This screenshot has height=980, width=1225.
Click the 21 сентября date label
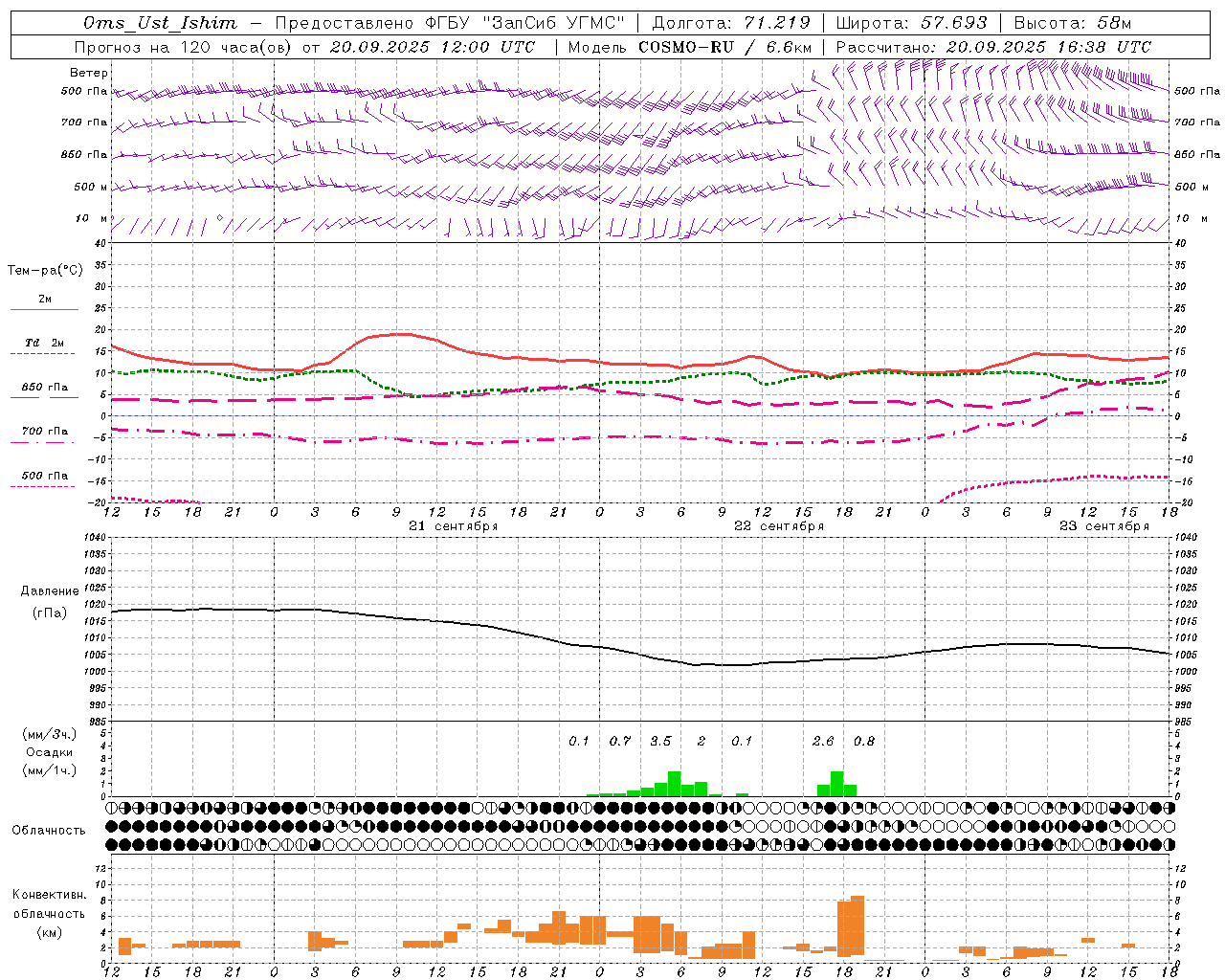(x=454, y=526)
